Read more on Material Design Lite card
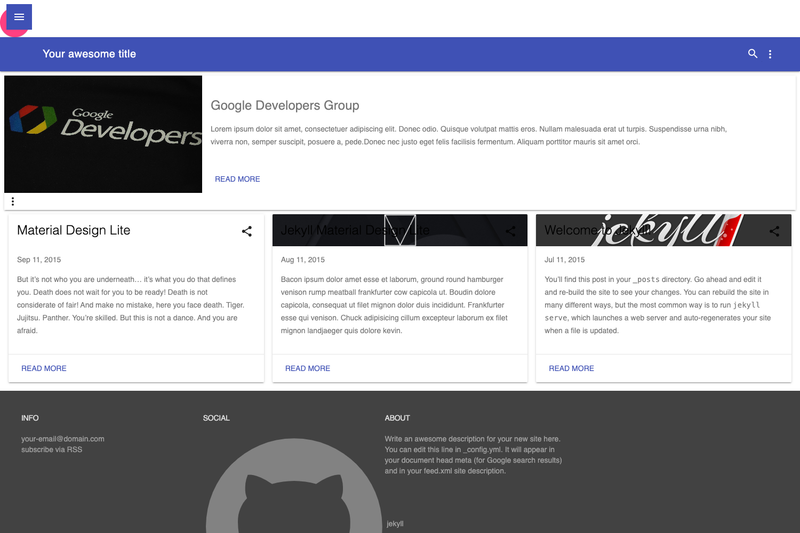800x533 pixels. (44, 368)
